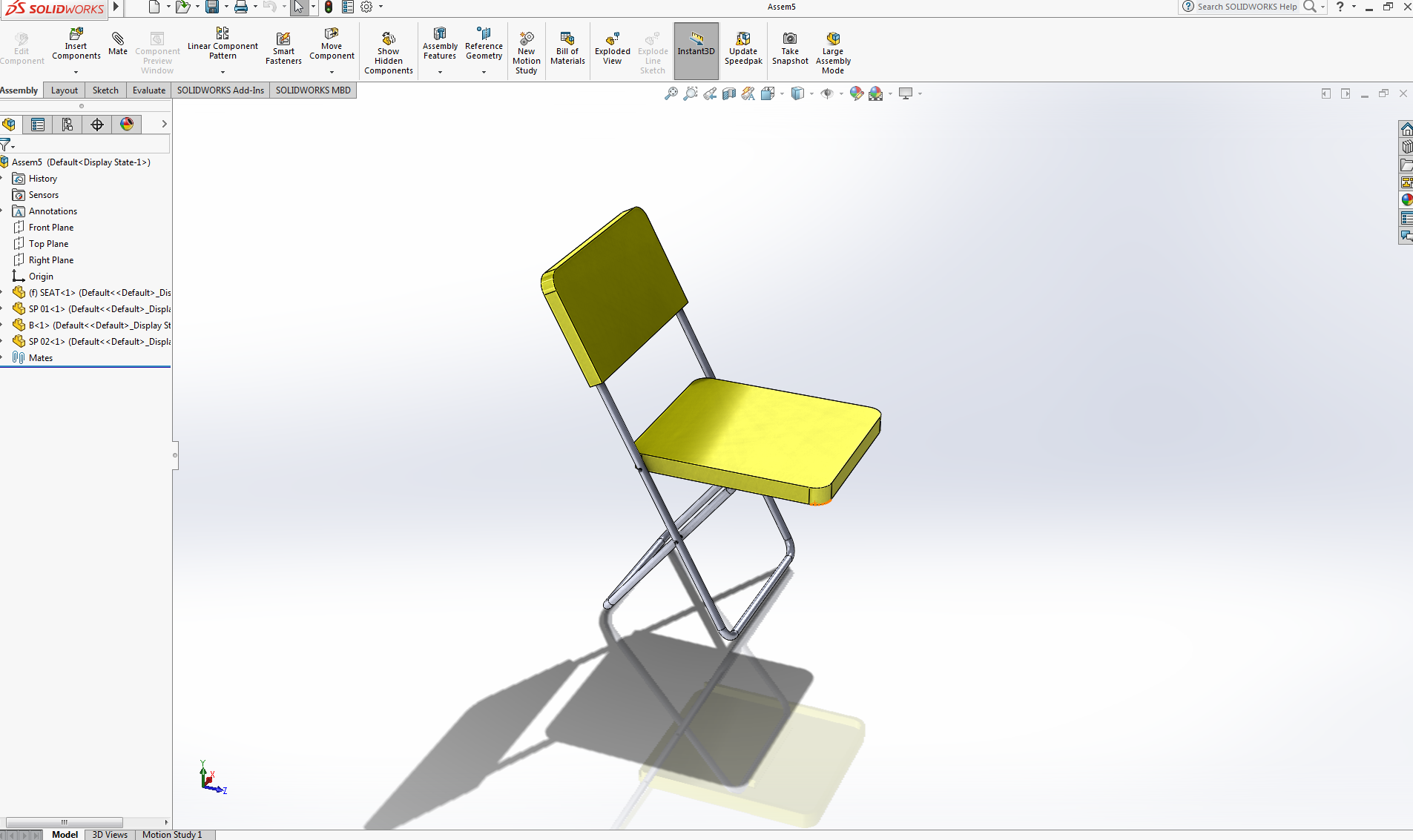Select the Mates folder
1413x840 pixels.
[33, 358]
